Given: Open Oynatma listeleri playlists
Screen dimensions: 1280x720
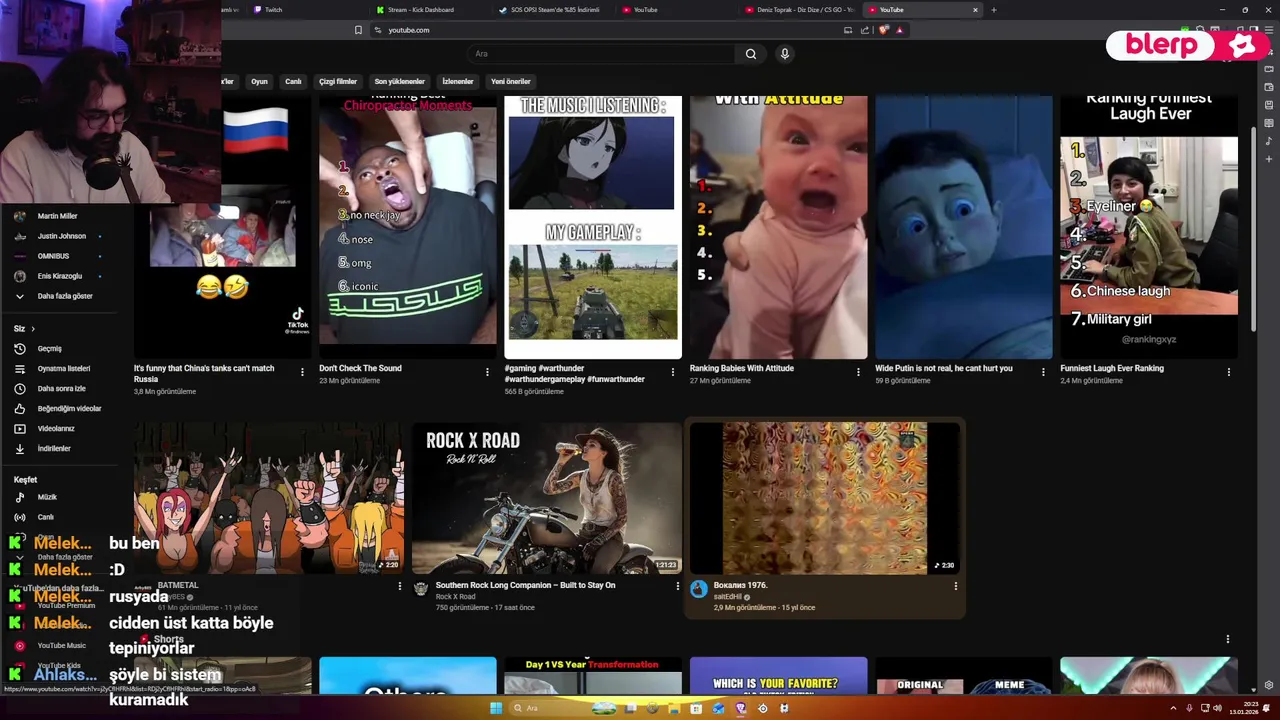Looking at the screenshot, I should 63,369.
